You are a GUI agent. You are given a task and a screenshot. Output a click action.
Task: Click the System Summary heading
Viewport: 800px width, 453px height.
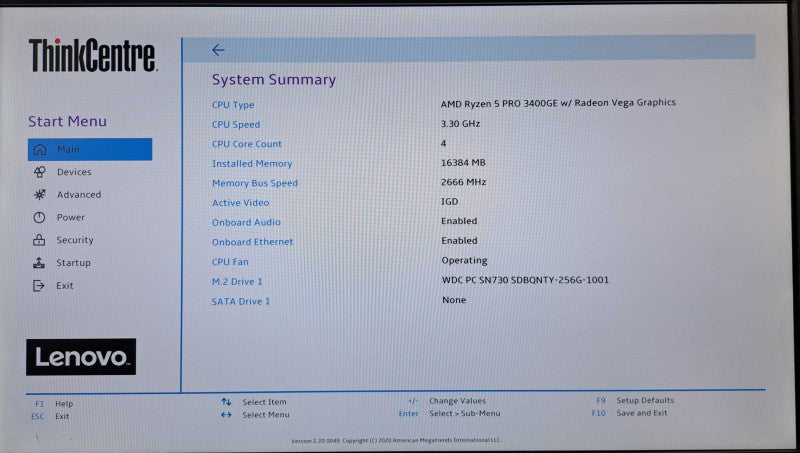[274, 80]
